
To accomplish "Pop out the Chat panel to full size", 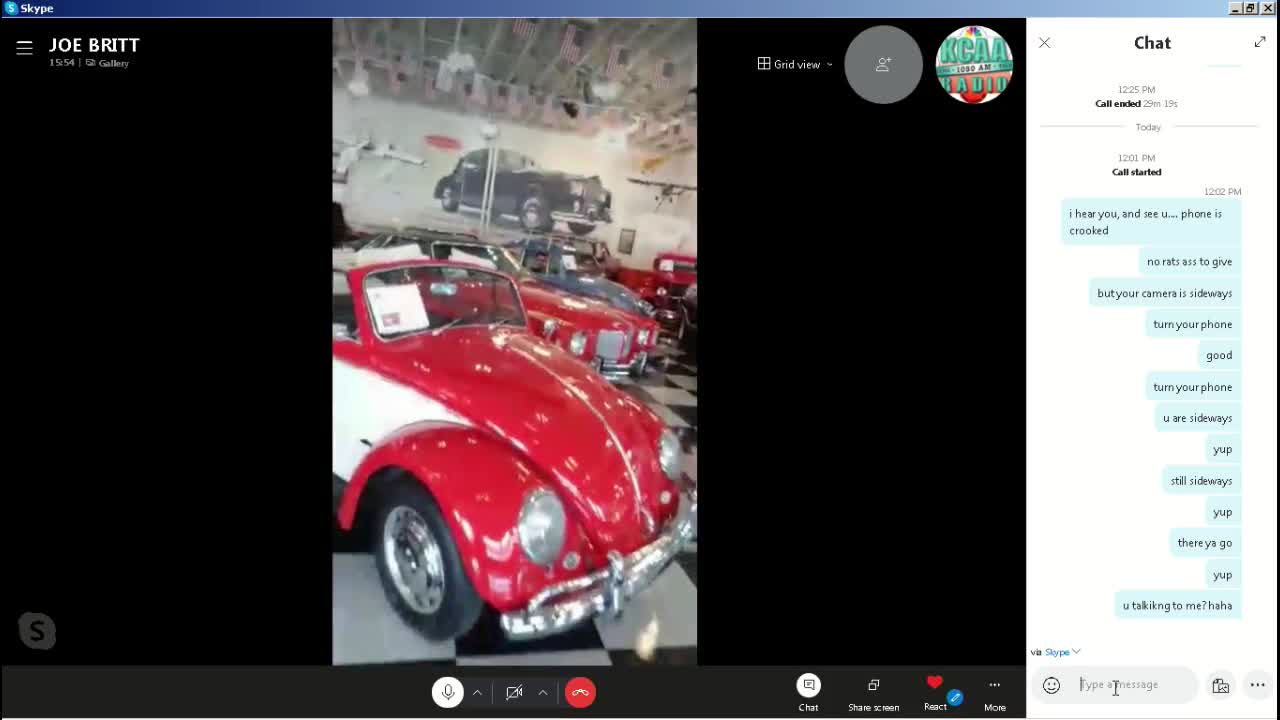I will pyautogui.click(x=1260, y=42).
